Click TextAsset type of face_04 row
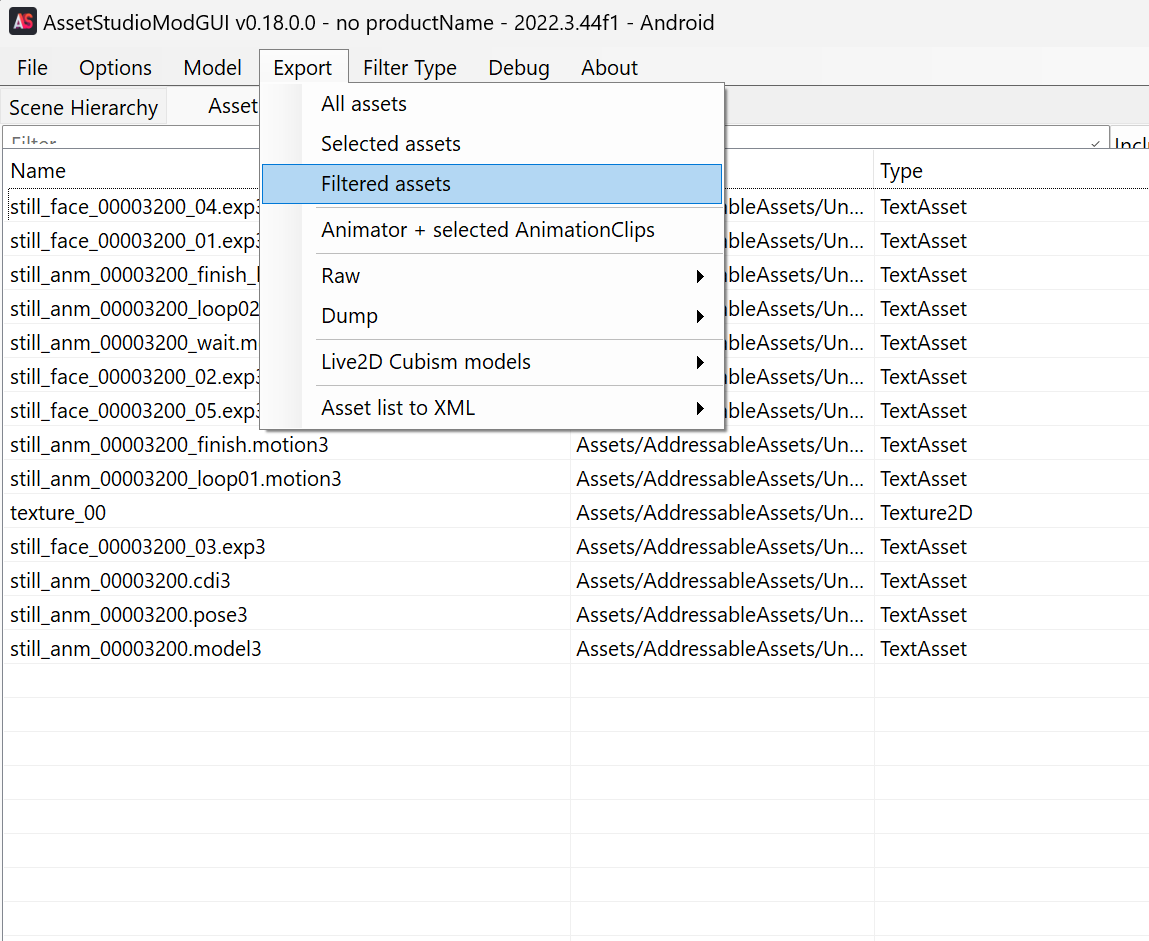The height and width of the screenshot is (941, 1149). [923, 207]
